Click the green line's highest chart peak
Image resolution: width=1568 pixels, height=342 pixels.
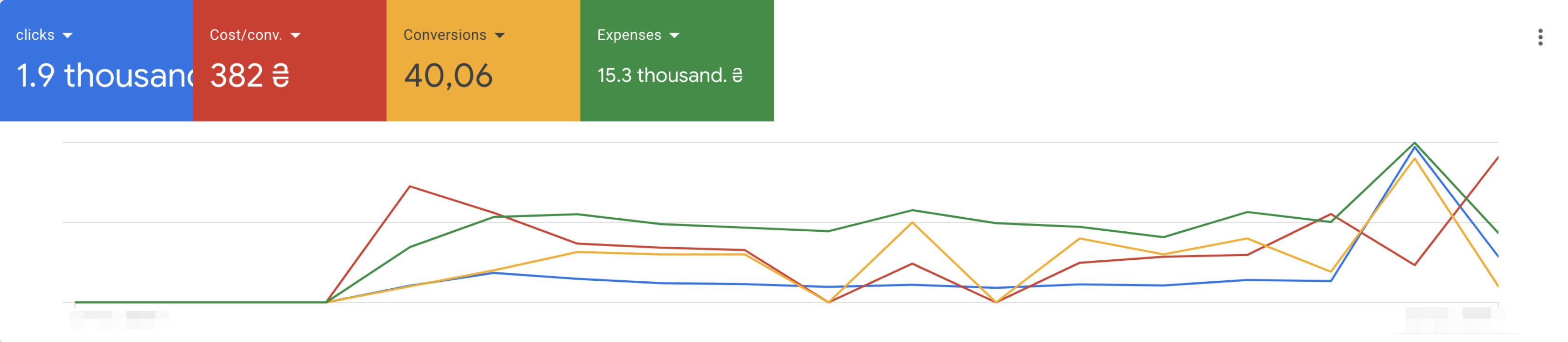1414,143
